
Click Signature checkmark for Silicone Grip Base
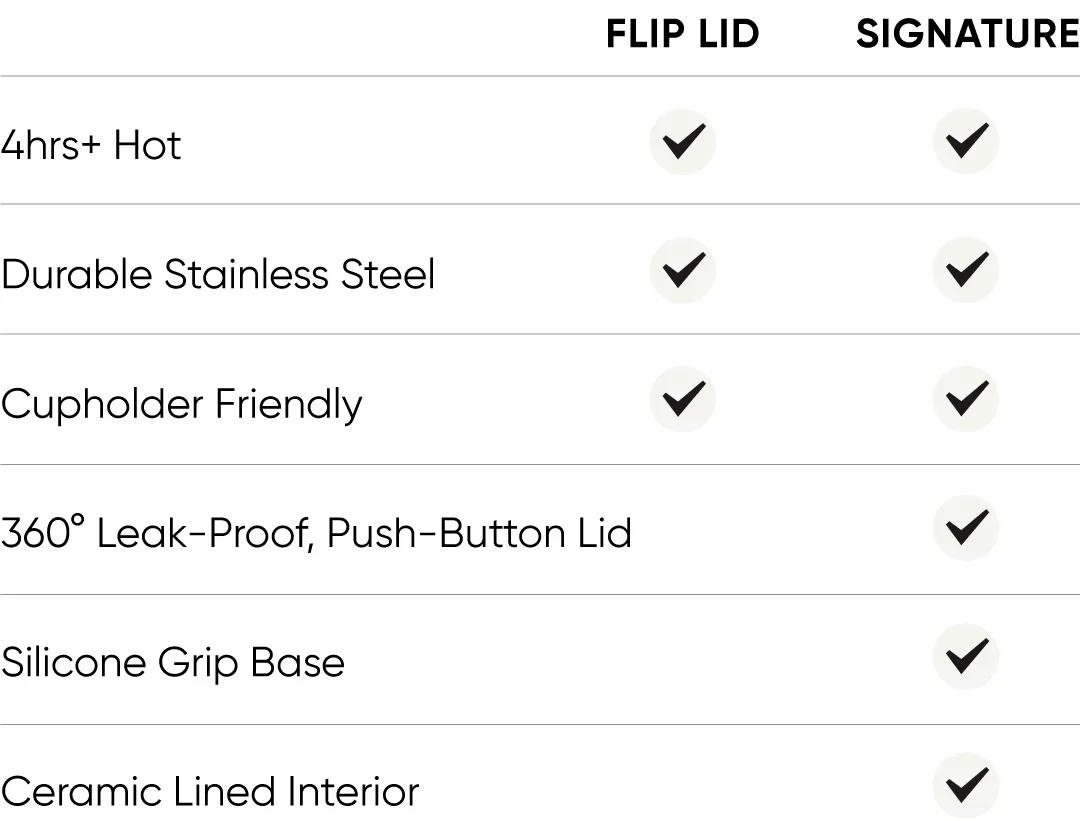(966, 657)
